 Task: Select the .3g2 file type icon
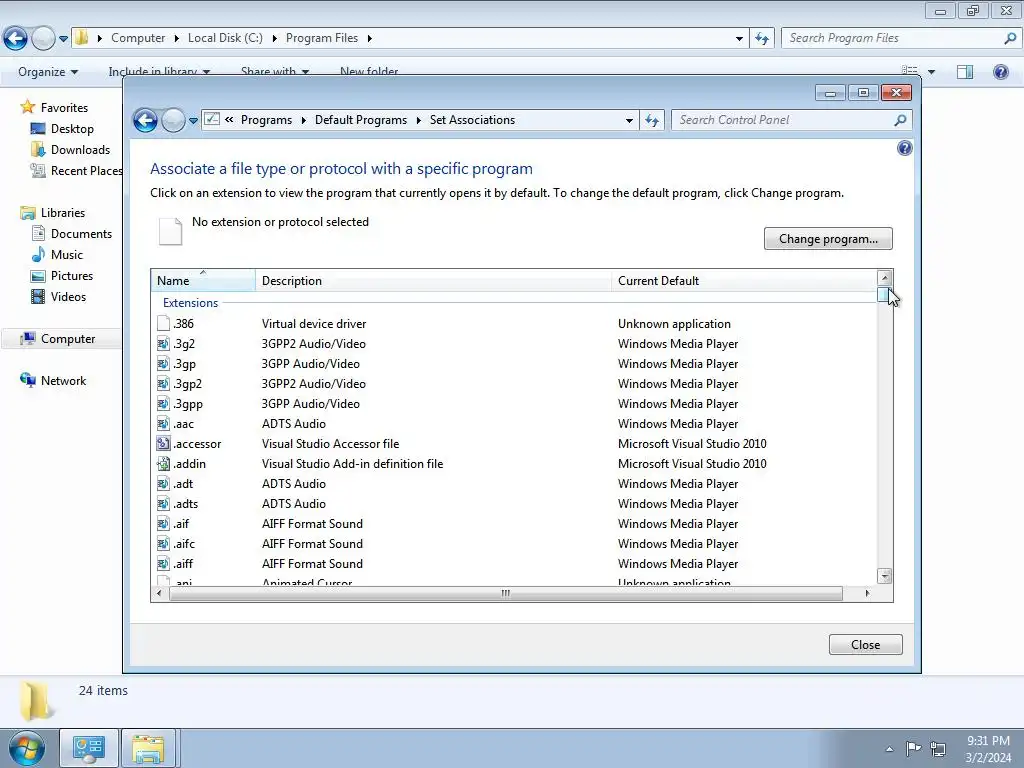(x=163, y=344)
